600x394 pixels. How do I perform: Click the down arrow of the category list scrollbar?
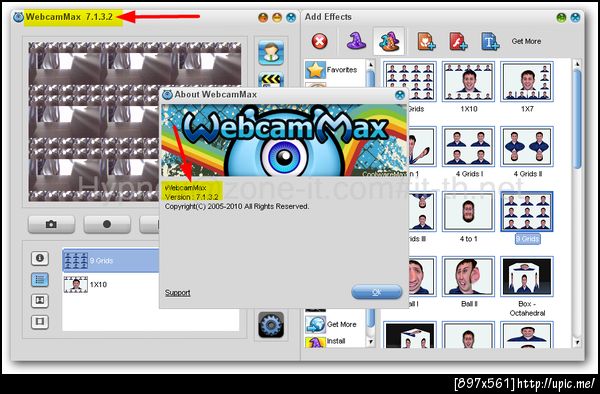370,342
